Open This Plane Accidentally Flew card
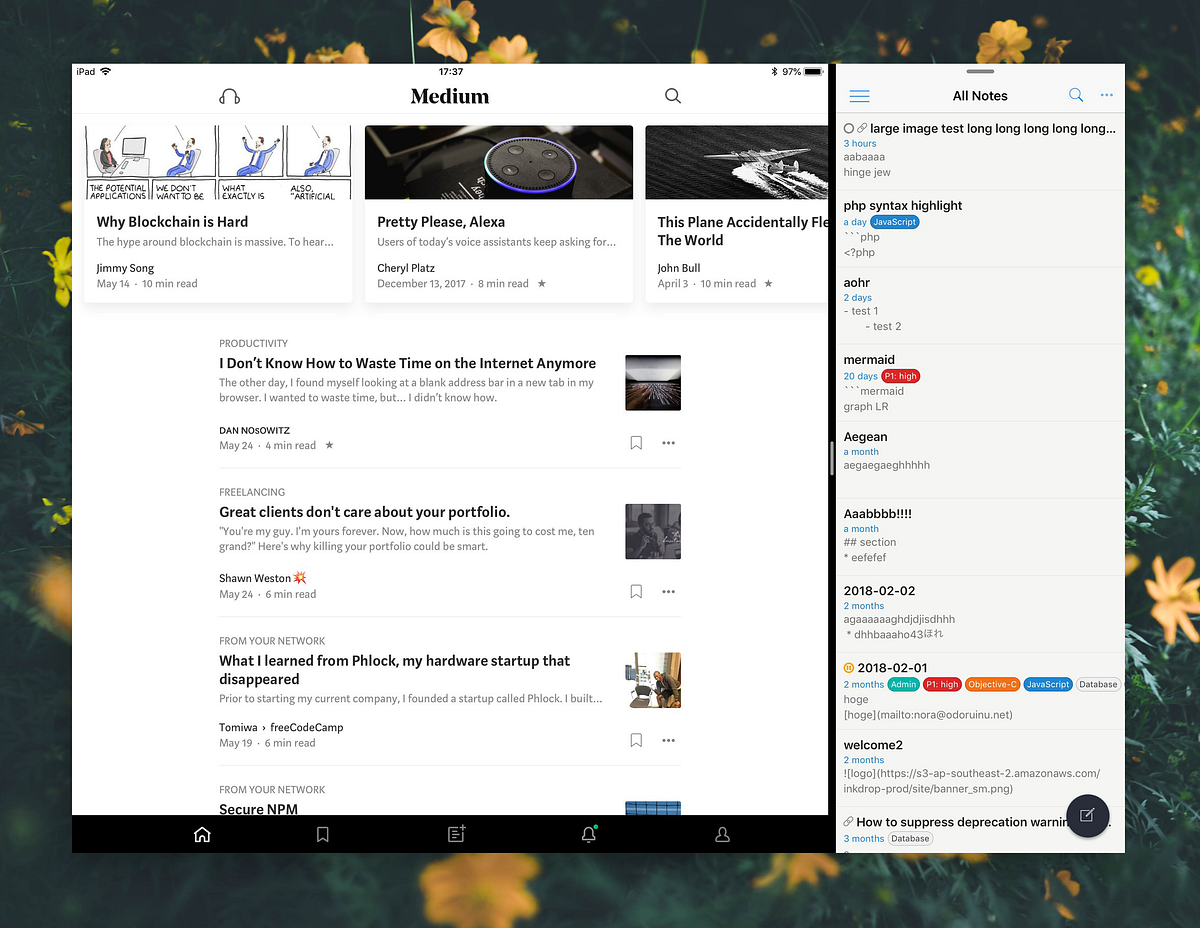1200x928 pixels. point(737,213)
